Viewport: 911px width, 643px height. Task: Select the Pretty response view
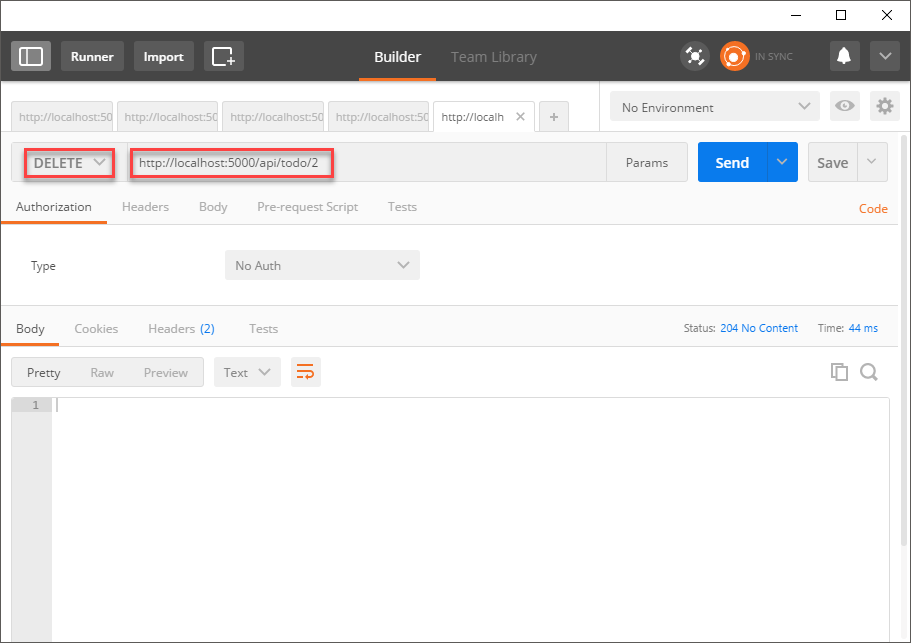coord(44,372)
